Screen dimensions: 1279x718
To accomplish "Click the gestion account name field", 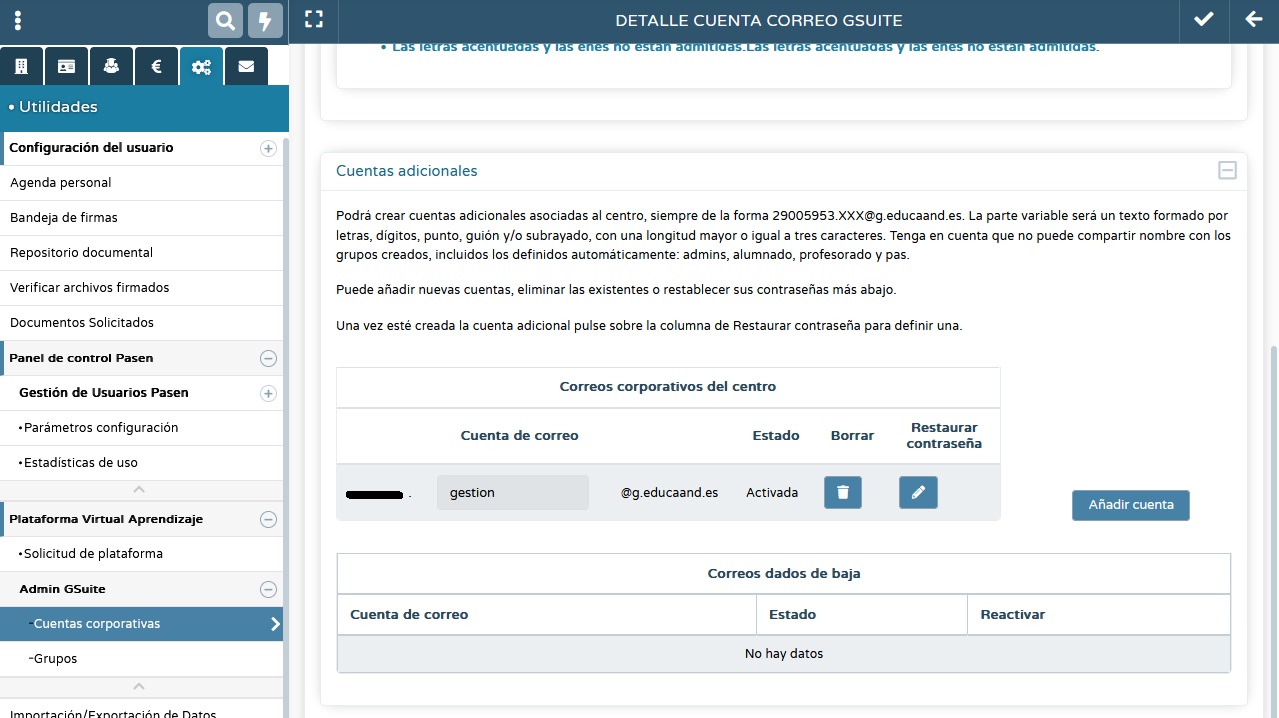I will click(x=513, y=493).
